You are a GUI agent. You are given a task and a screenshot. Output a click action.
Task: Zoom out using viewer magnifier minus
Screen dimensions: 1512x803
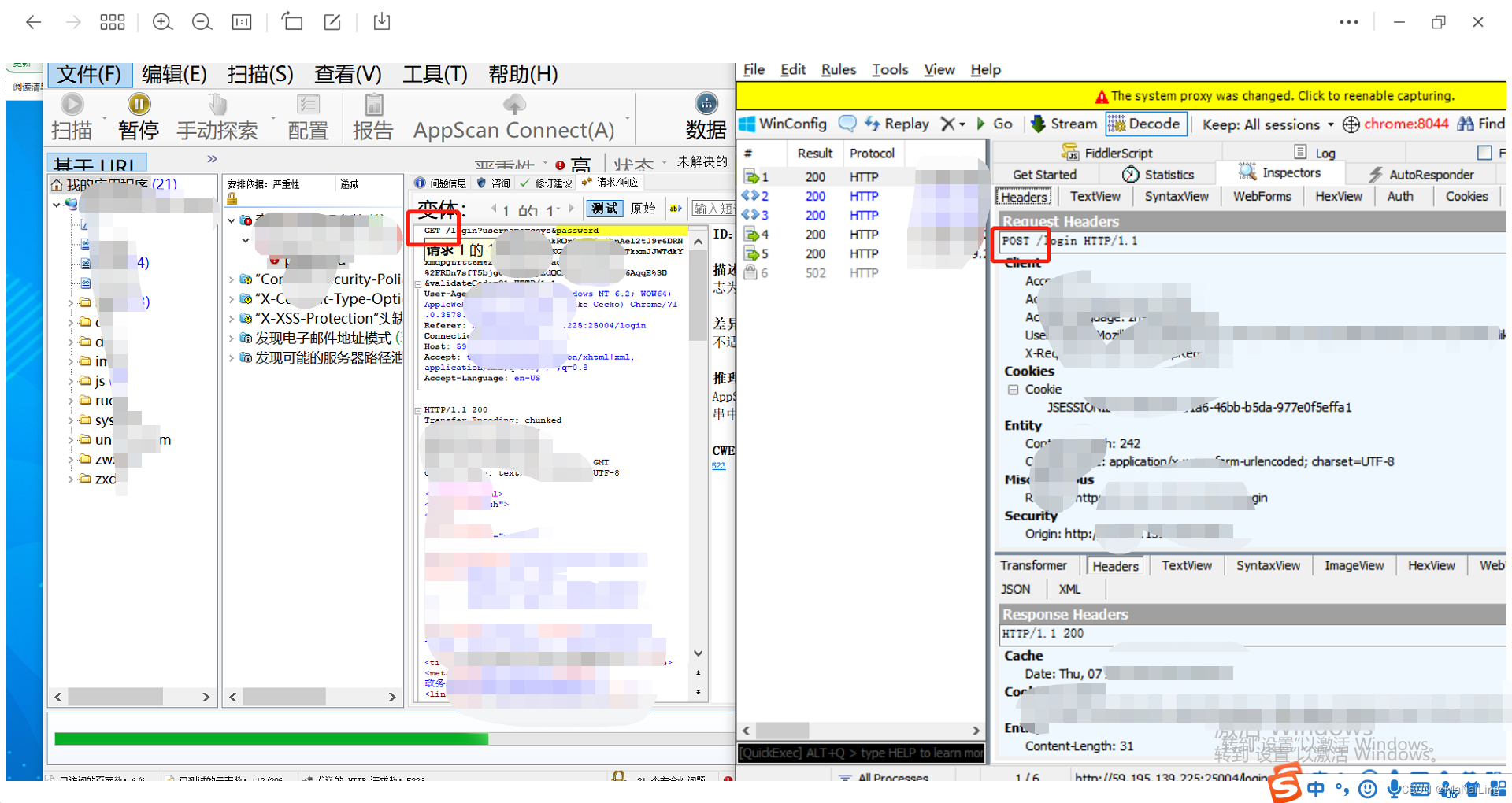pyautogui.click(x=202, y=22)
